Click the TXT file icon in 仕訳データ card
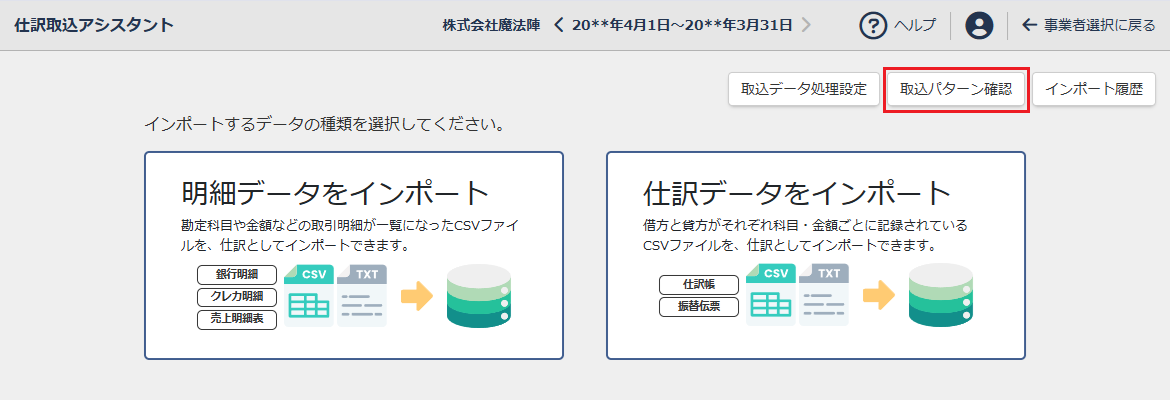Screen dimensions: 1170x400 (824, 295)
